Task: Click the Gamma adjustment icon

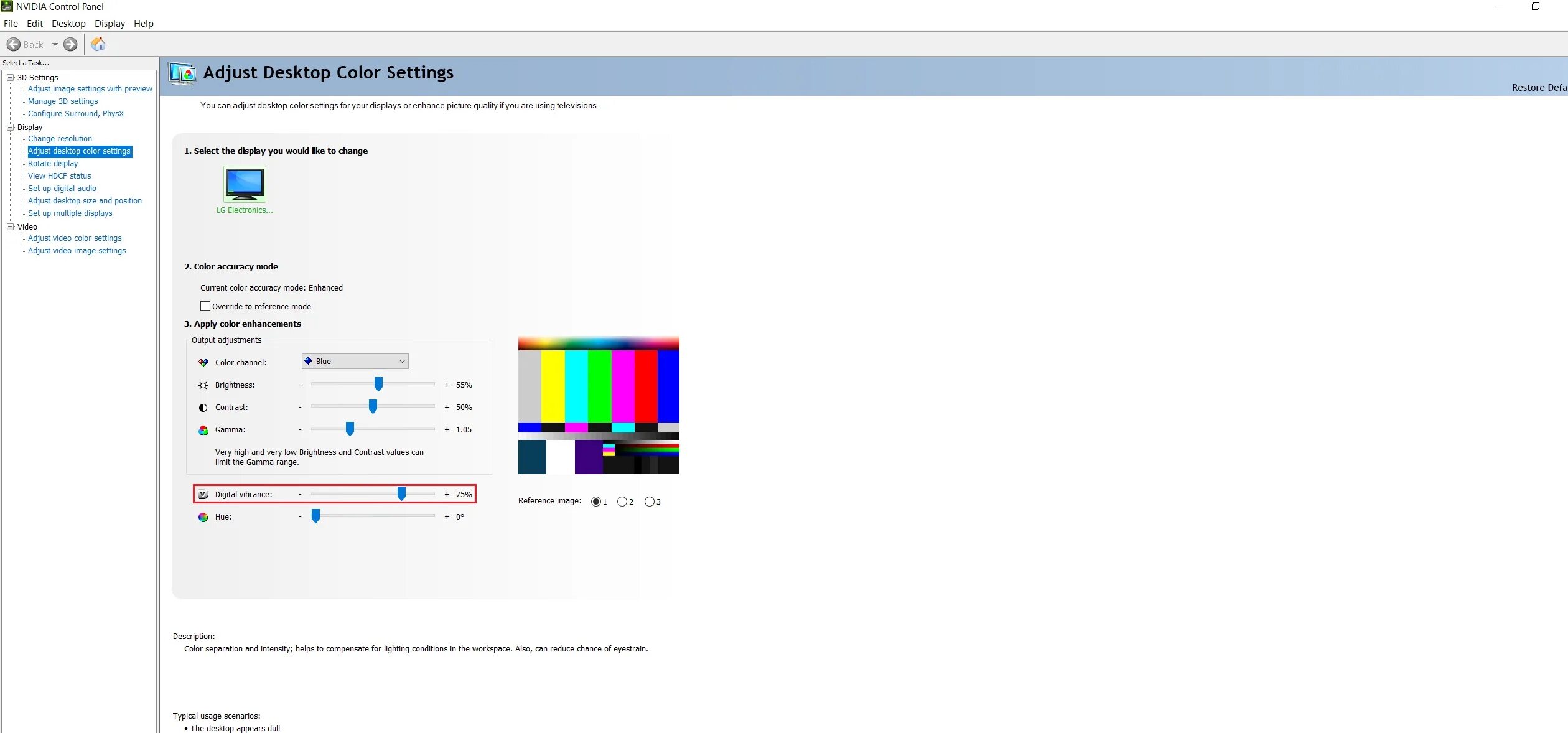Action: tap(202, 429)
